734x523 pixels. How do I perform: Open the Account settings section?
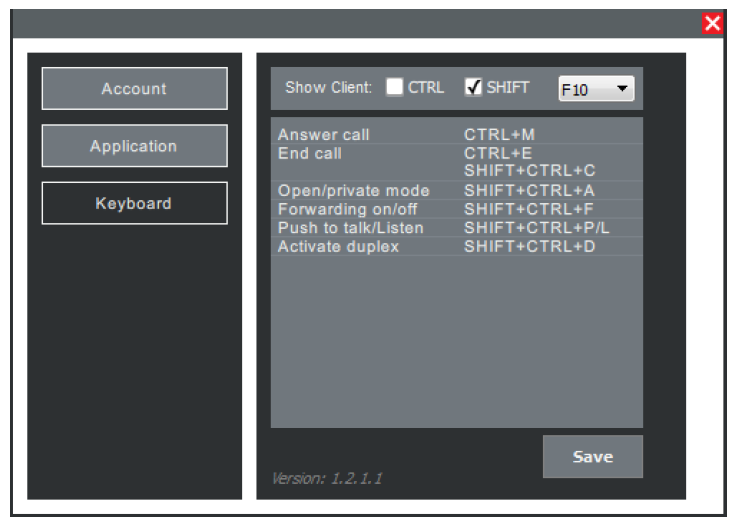(x=134, y=89)
